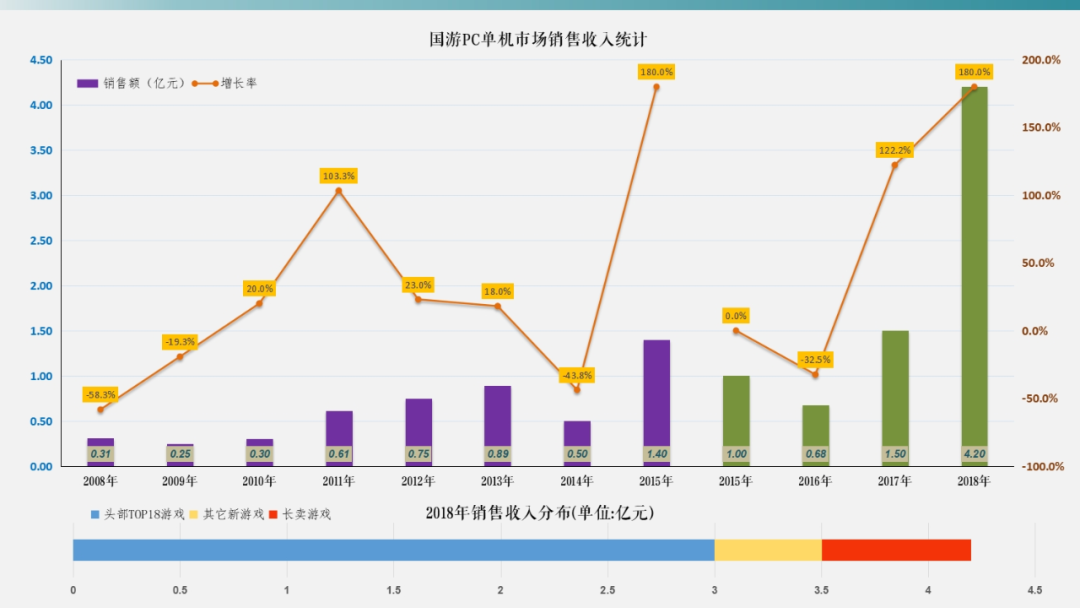Click the -58.3% growth rate data label
The height and width of the screenshot is (608, 1080).
tap(101, 395)
